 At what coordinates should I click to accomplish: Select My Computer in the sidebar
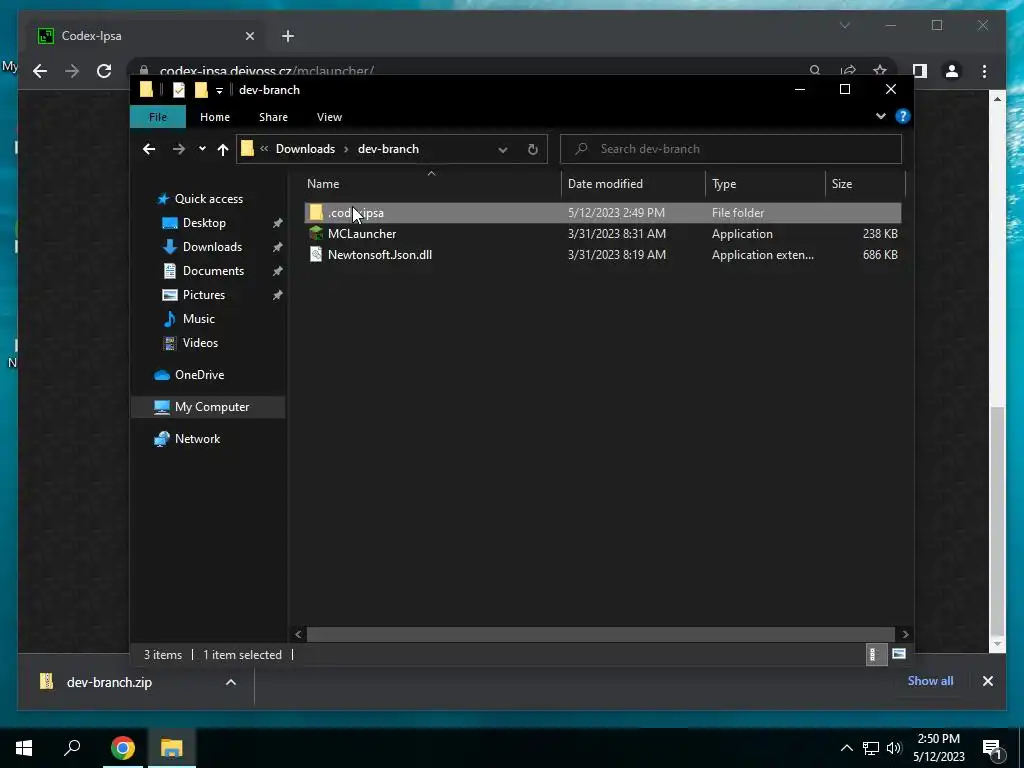(208, 407)
